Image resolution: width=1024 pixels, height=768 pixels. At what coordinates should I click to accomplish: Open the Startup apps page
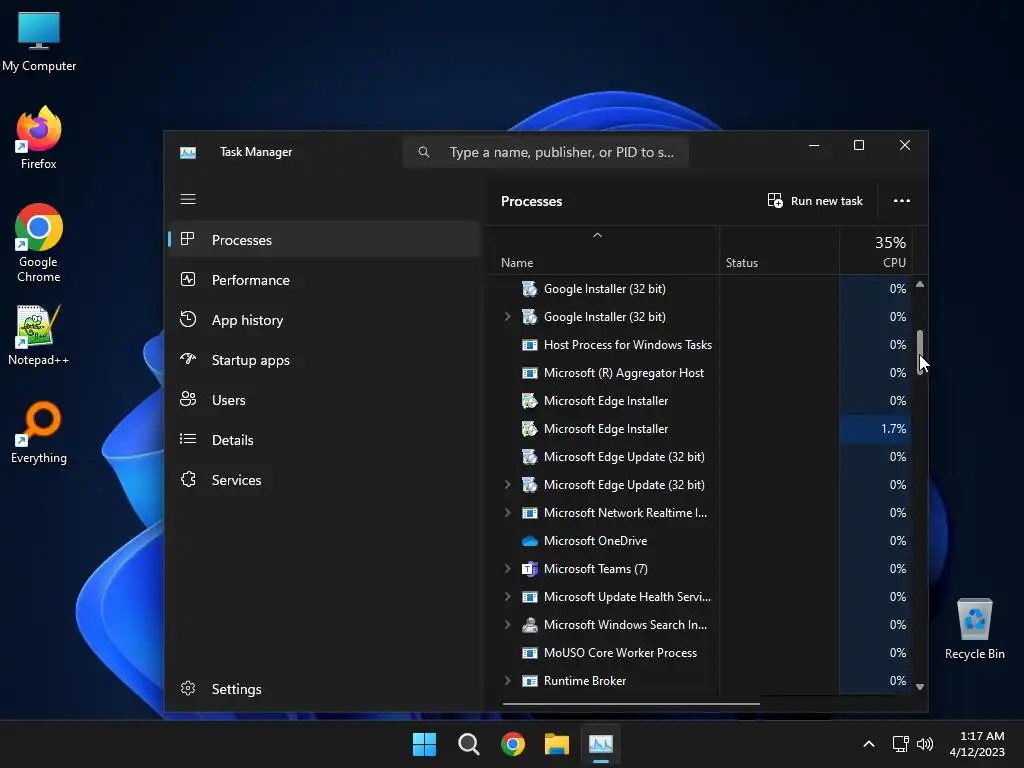(x=325, y=360)
